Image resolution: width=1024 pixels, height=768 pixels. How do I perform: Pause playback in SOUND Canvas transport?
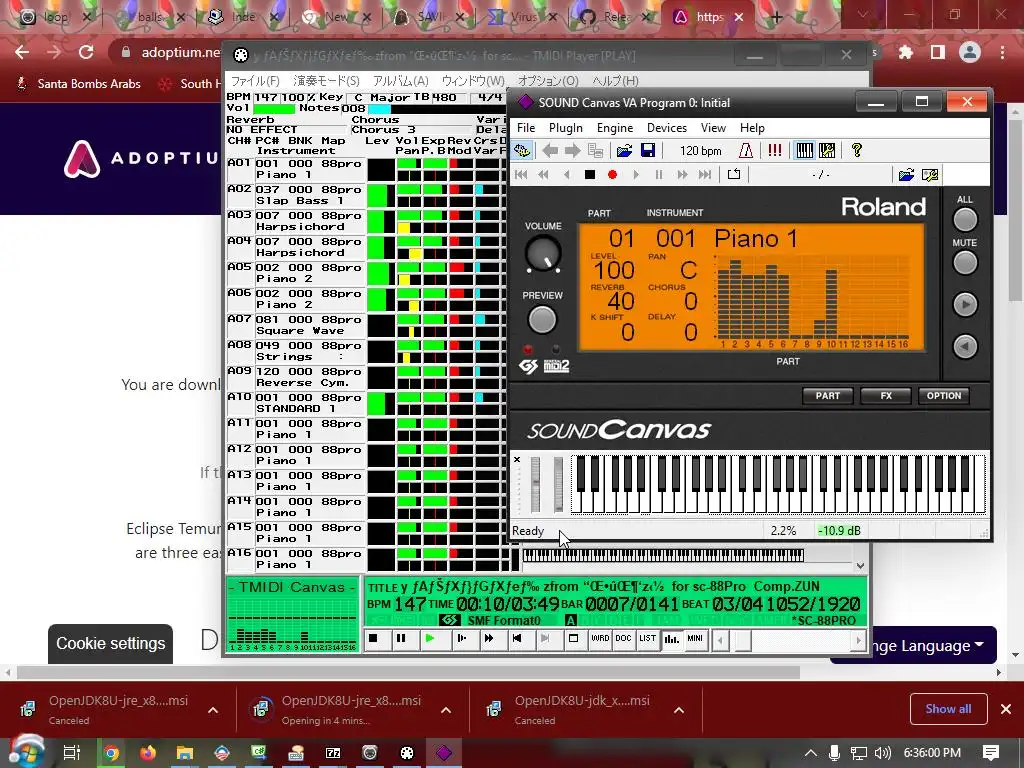(x=658, y=174)
